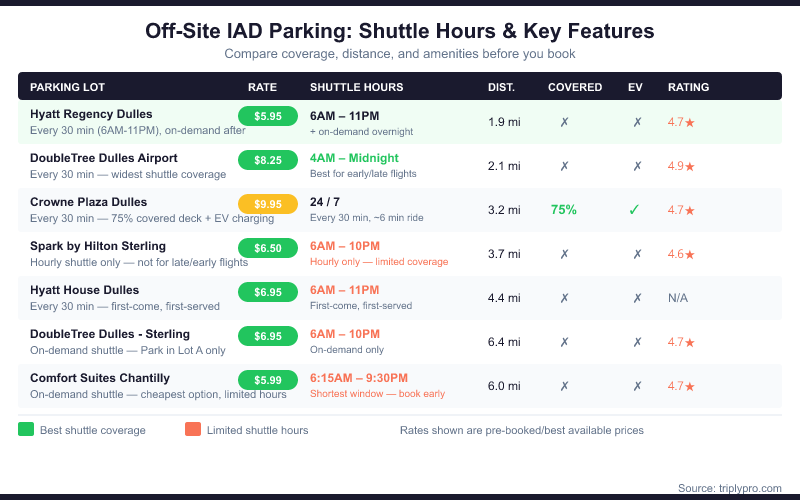Screen dimensions: 800x500
Task: Click the 4.7 star rating for Crowne Plaza Dulles
Action: [681, 210]
